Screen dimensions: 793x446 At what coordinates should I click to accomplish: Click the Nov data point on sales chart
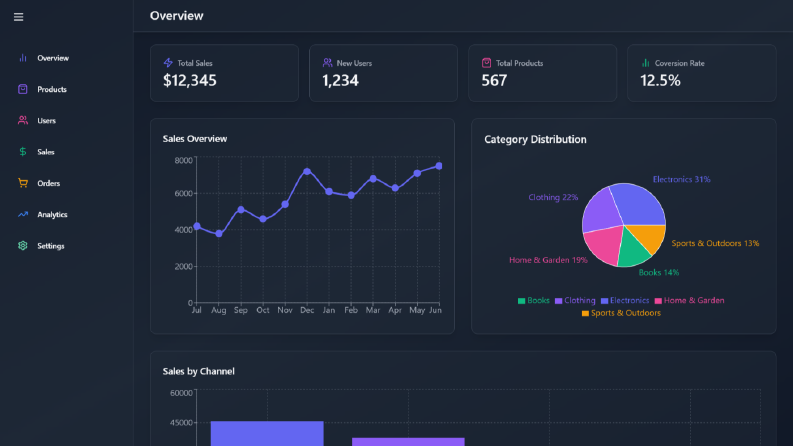pyautogui.click(x=285, y=204)
